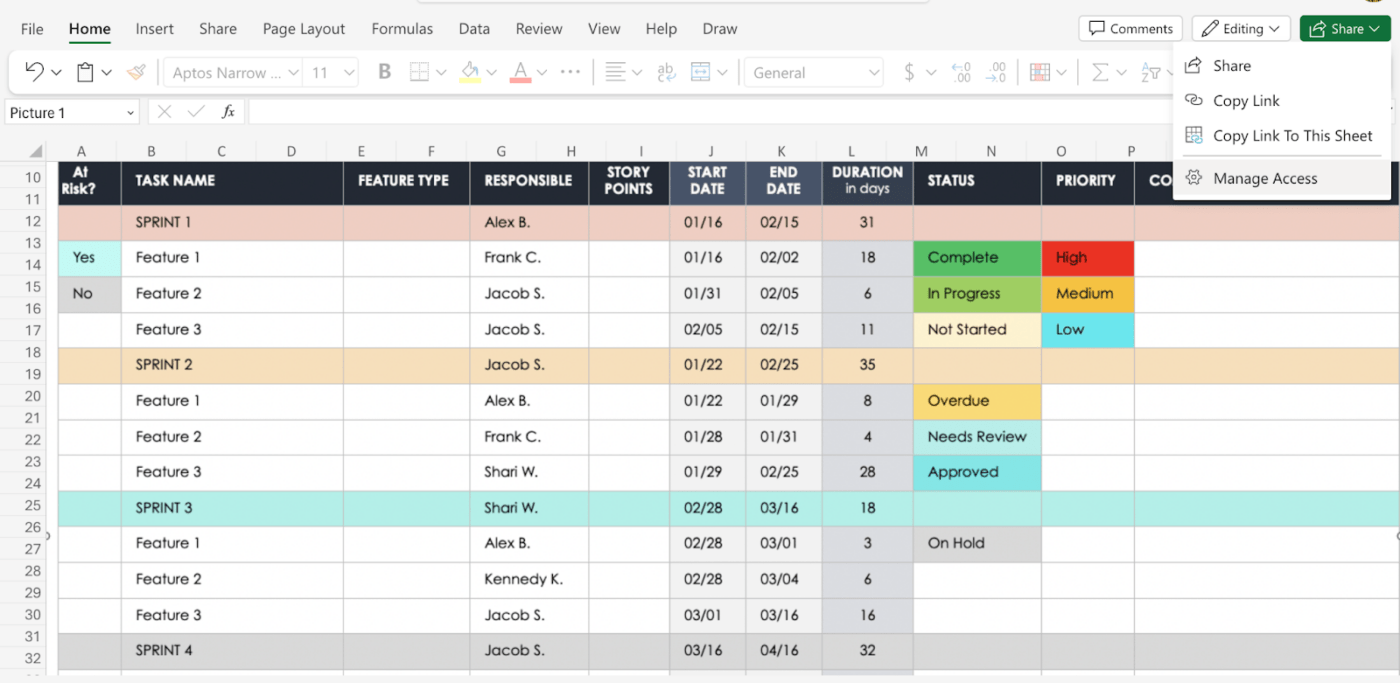Click the currency format dollar icon

tap(909, 72)
